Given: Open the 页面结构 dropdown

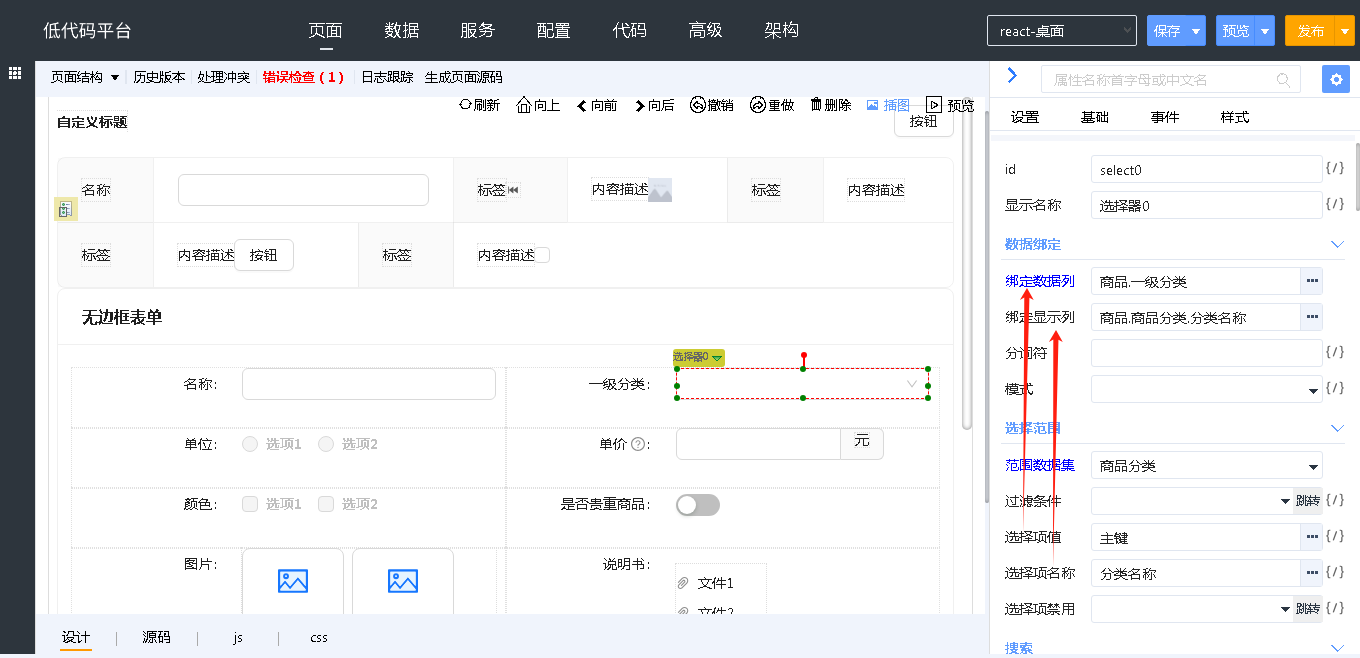Looking at the screenshot, I should coord(85,77).
